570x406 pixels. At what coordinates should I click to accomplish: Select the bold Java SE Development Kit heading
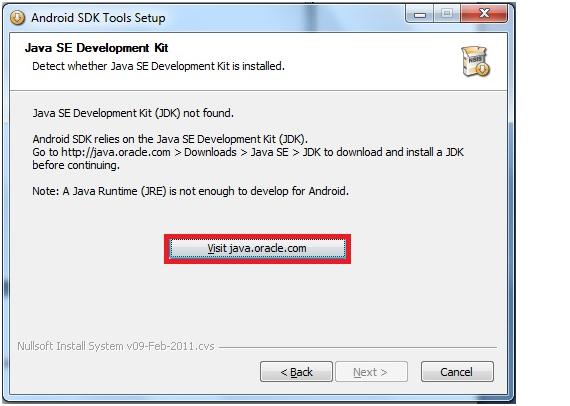tap(96, 48)
